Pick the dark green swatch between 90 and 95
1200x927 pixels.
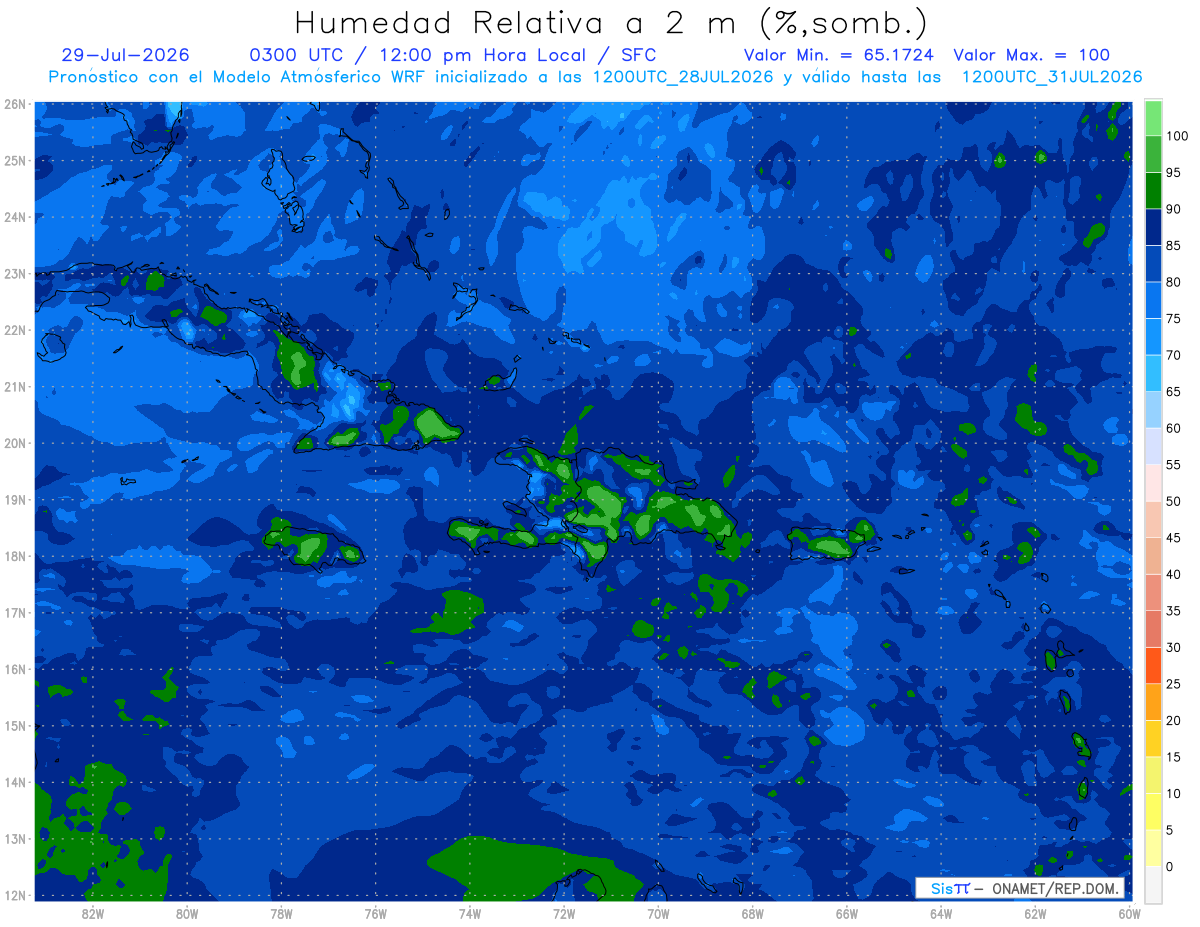click(x=1153, y=190)
